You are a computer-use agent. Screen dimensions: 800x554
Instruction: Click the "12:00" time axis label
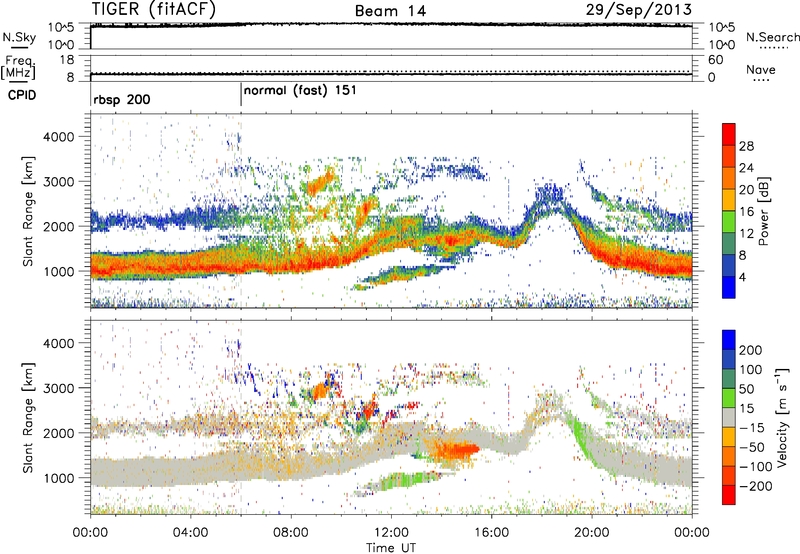(391, 533)
